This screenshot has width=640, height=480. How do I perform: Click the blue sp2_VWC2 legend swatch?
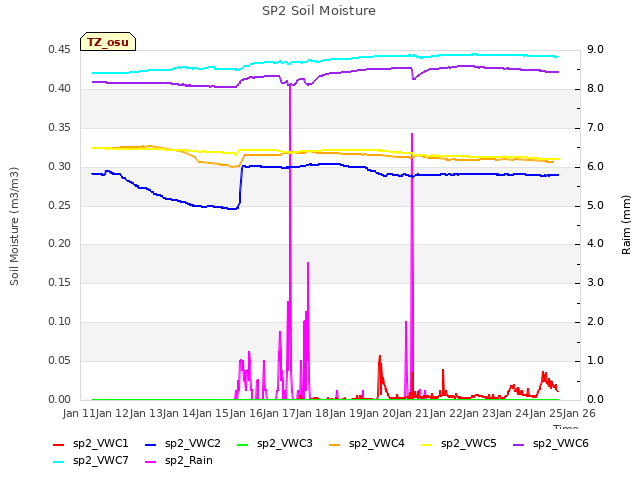pos(151,444)
